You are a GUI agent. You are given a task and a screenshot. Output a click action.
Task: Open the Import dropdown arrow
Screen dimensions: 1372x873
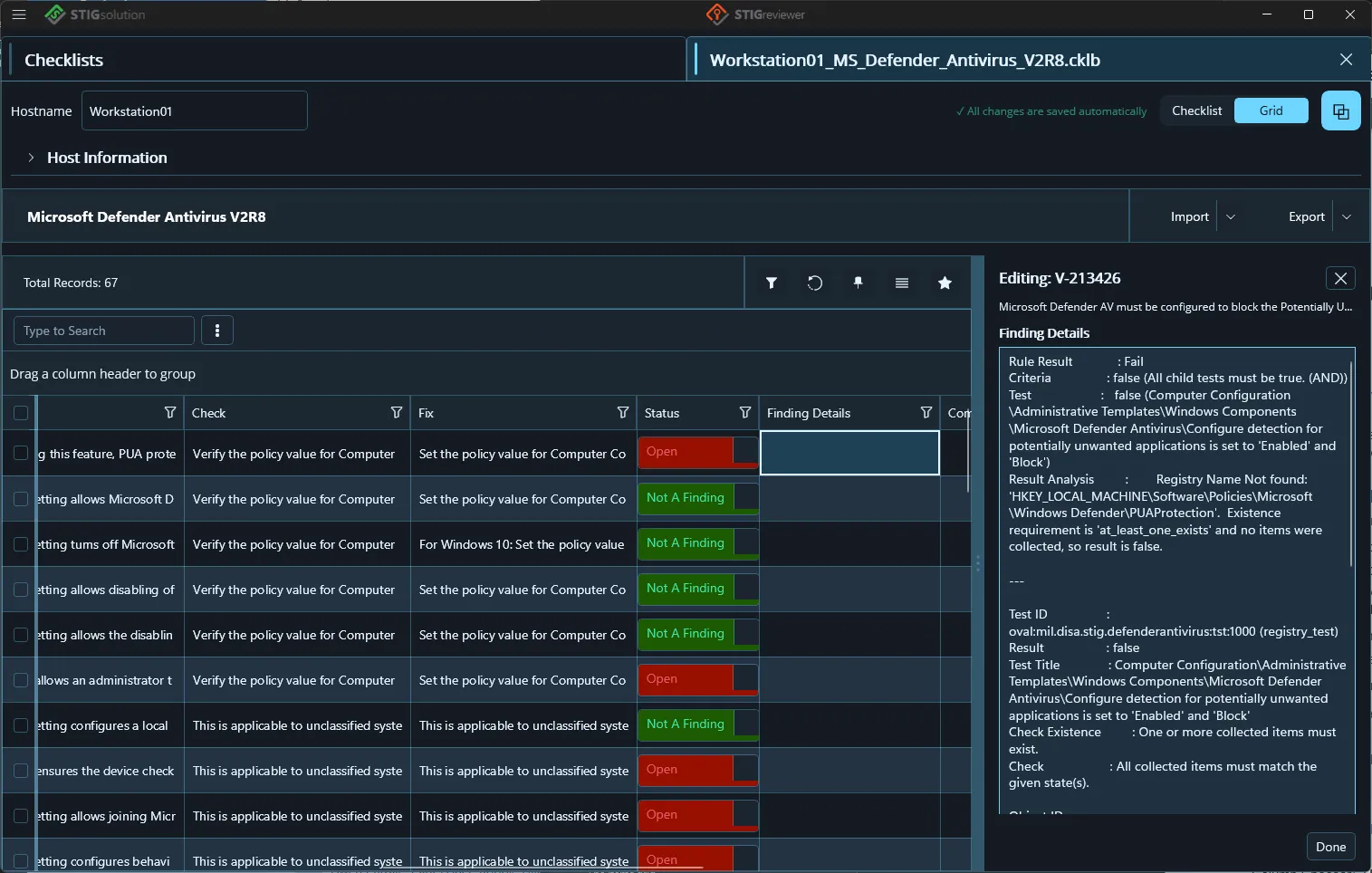tap(1231, 216)
